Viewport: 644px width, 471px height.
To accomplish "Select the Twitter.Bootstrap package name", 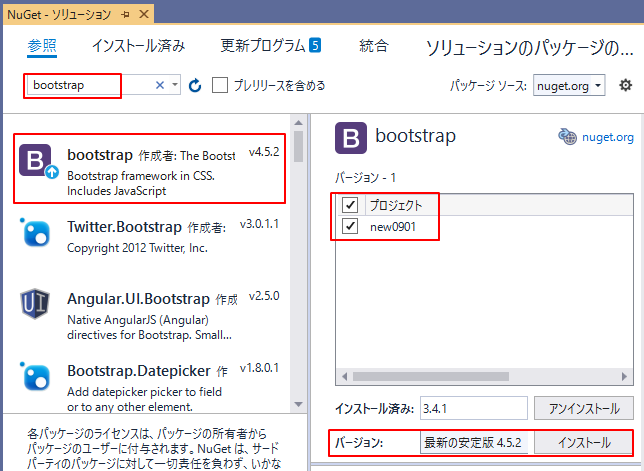I will click(x=124, y=227).
